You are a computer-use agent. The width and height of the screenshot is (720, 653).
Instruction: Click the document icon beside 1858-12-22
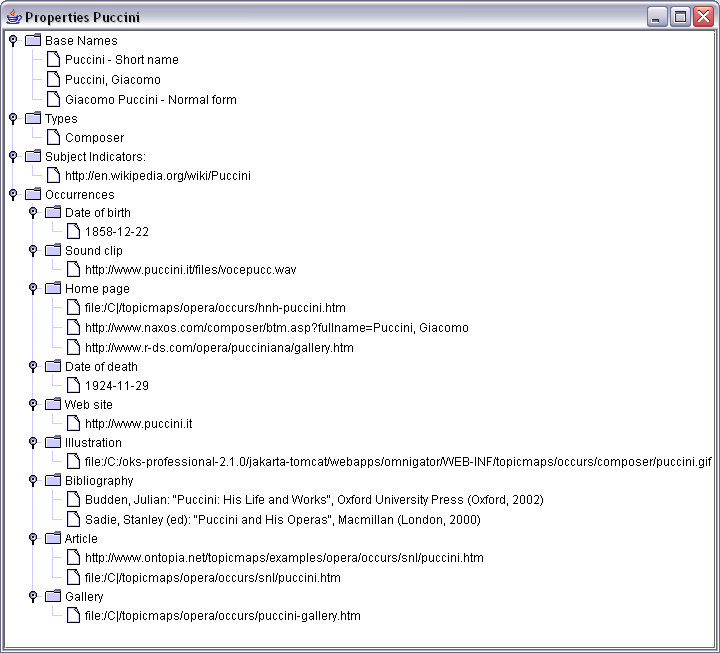pos(73,232)
